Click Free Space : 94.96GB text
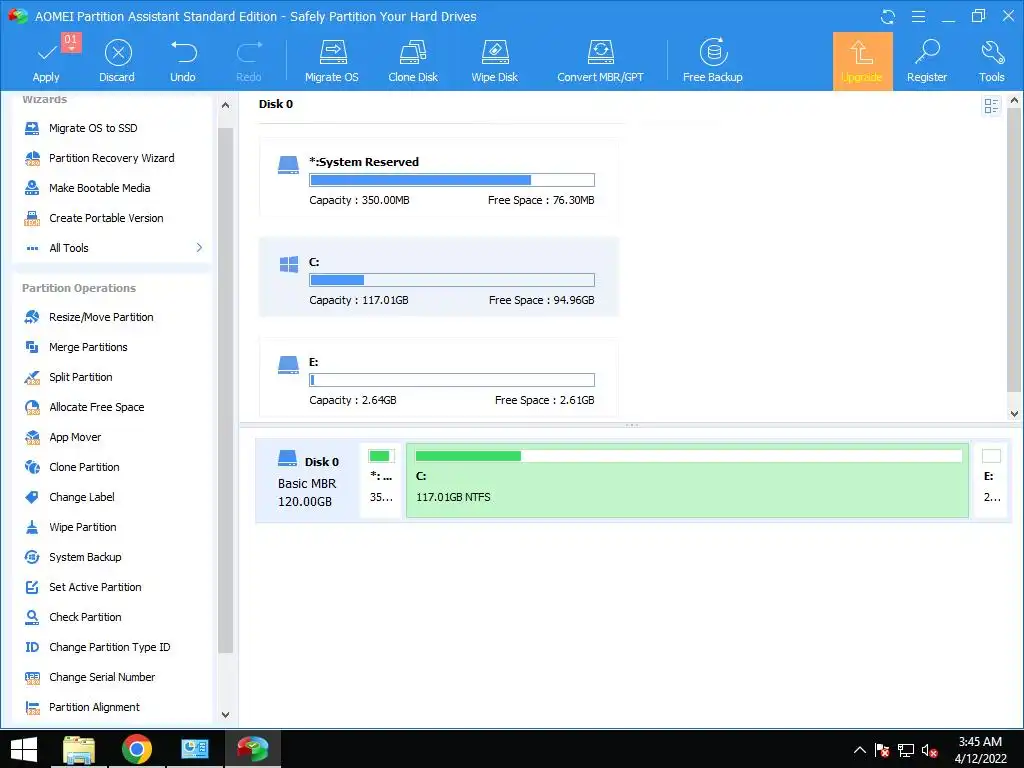The height and width of the screenshot is (768, 1024). pos(541,300)
